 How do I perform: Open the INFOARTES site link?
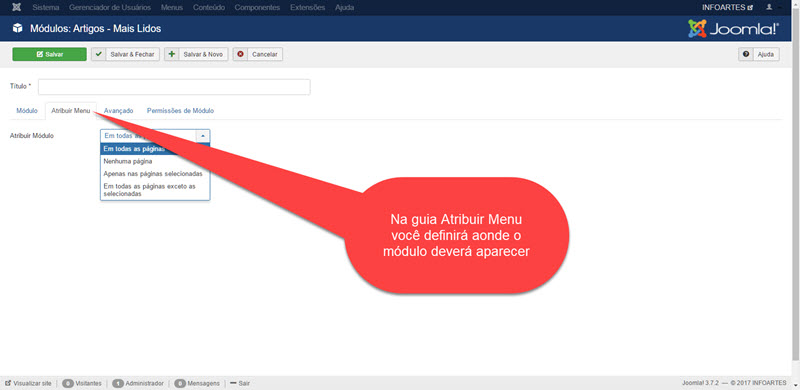point(727,8)
